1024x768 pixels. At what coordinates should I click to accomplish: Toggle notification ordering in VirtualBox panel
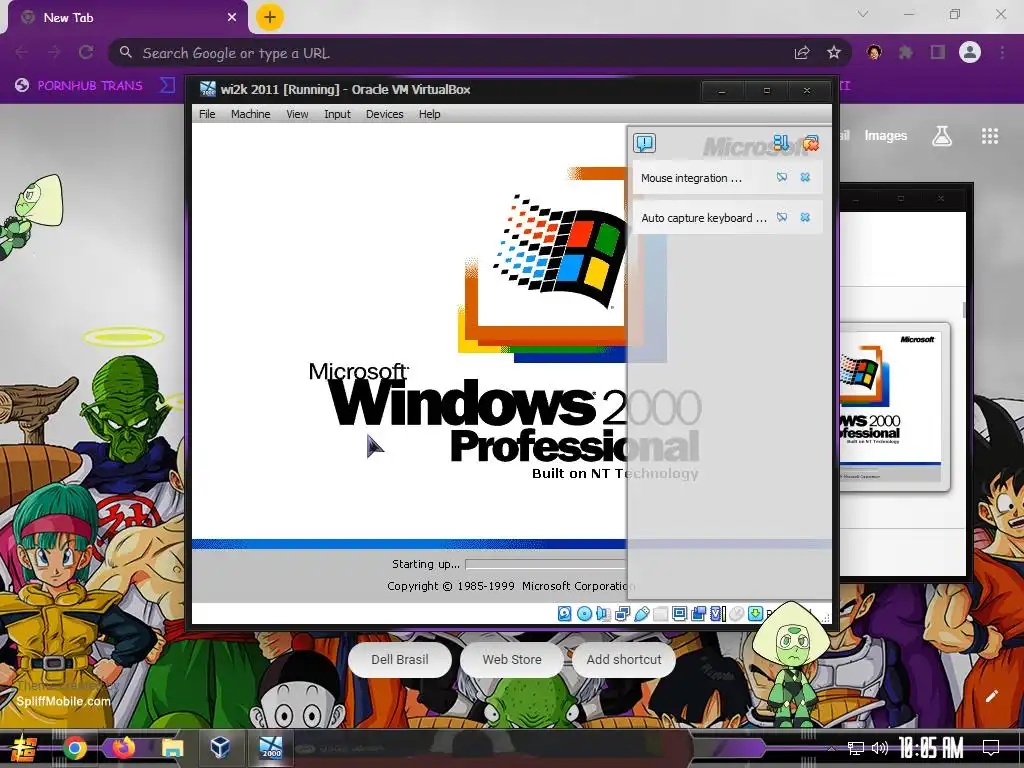tap(780, 142)
